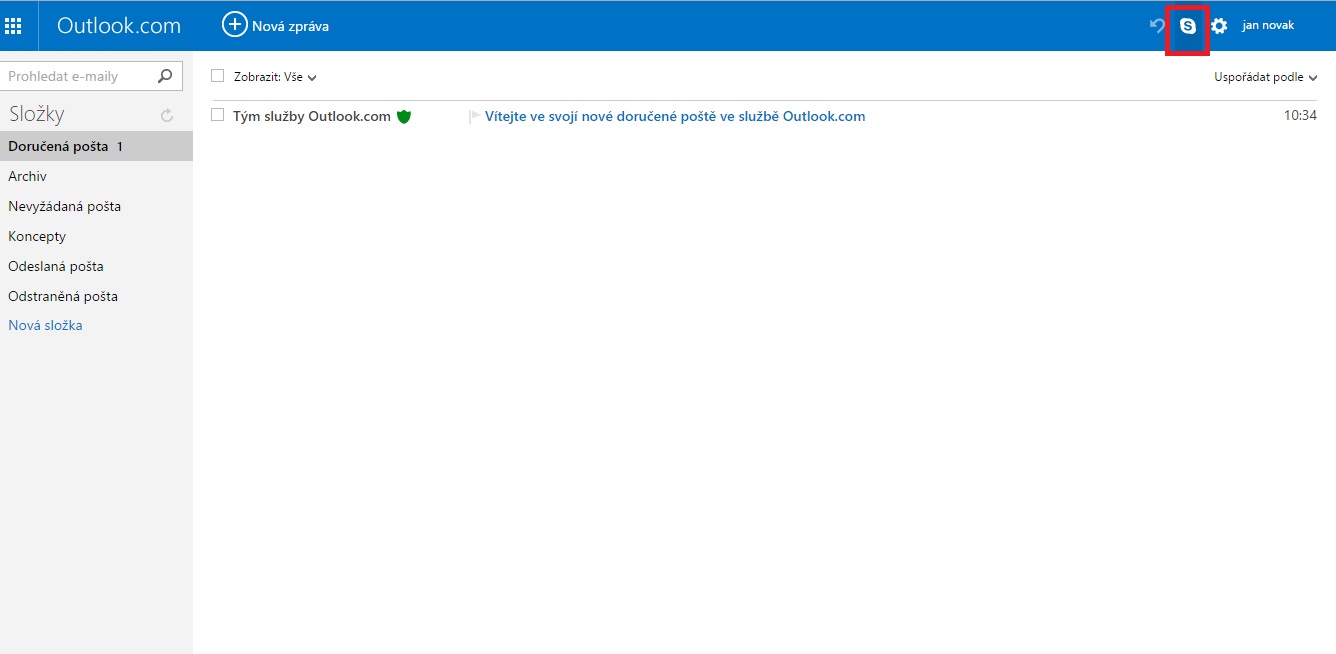1336x654 pixels.
Task: Check the Tým služby Outlook.com message checkbox
Action: pyautogui.click(x=218, y=116)
